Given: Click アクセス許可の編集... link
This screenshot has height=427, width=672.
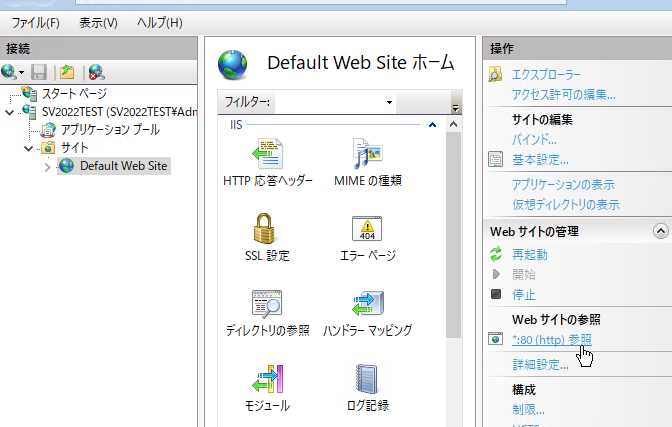Looking at the screenshot, I should coord(564,94).
